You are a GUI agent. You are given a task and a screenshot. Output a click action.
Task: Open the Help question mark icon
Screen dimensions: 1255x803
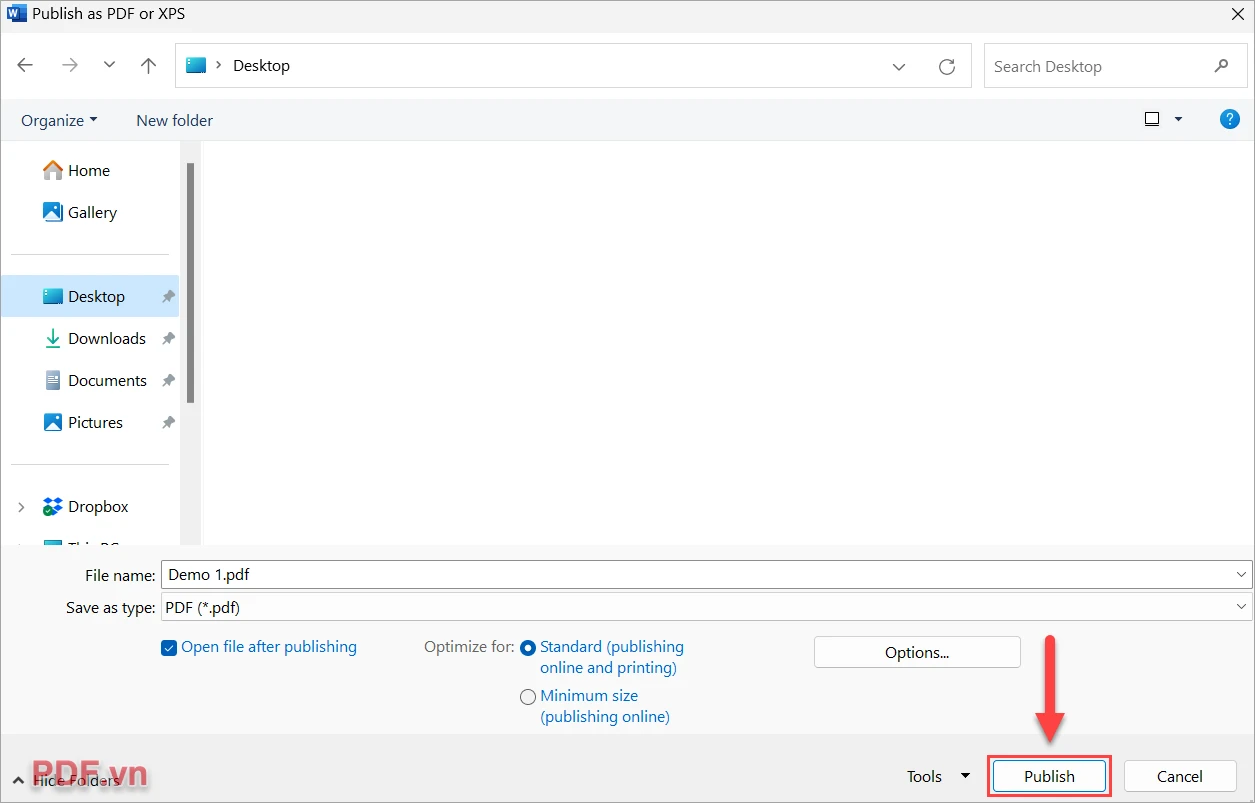(x=1230, y=119)
